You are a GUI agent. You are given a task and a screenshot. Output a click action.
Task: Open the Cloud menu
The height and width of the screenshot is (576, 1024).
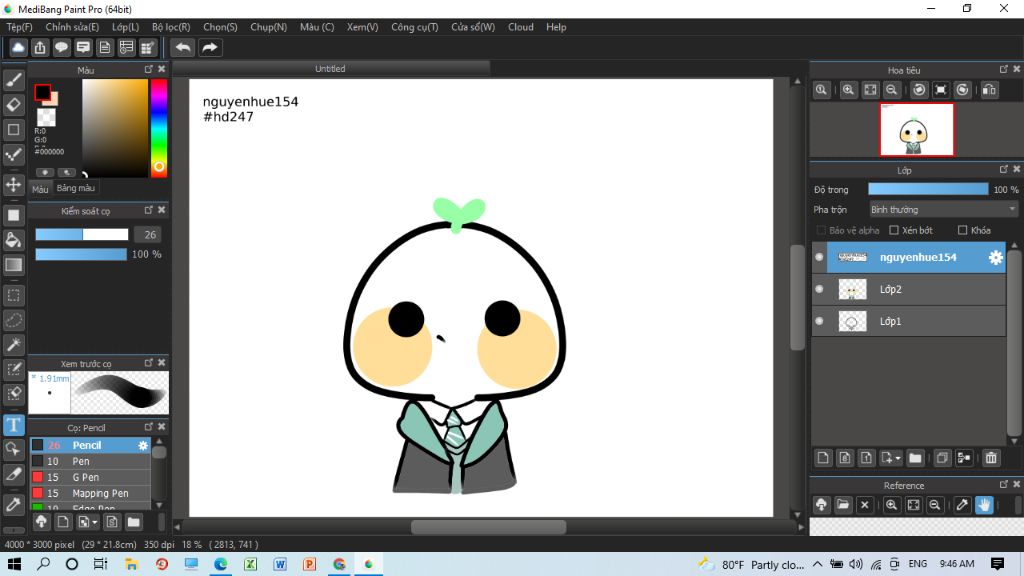tap(520, 27)
